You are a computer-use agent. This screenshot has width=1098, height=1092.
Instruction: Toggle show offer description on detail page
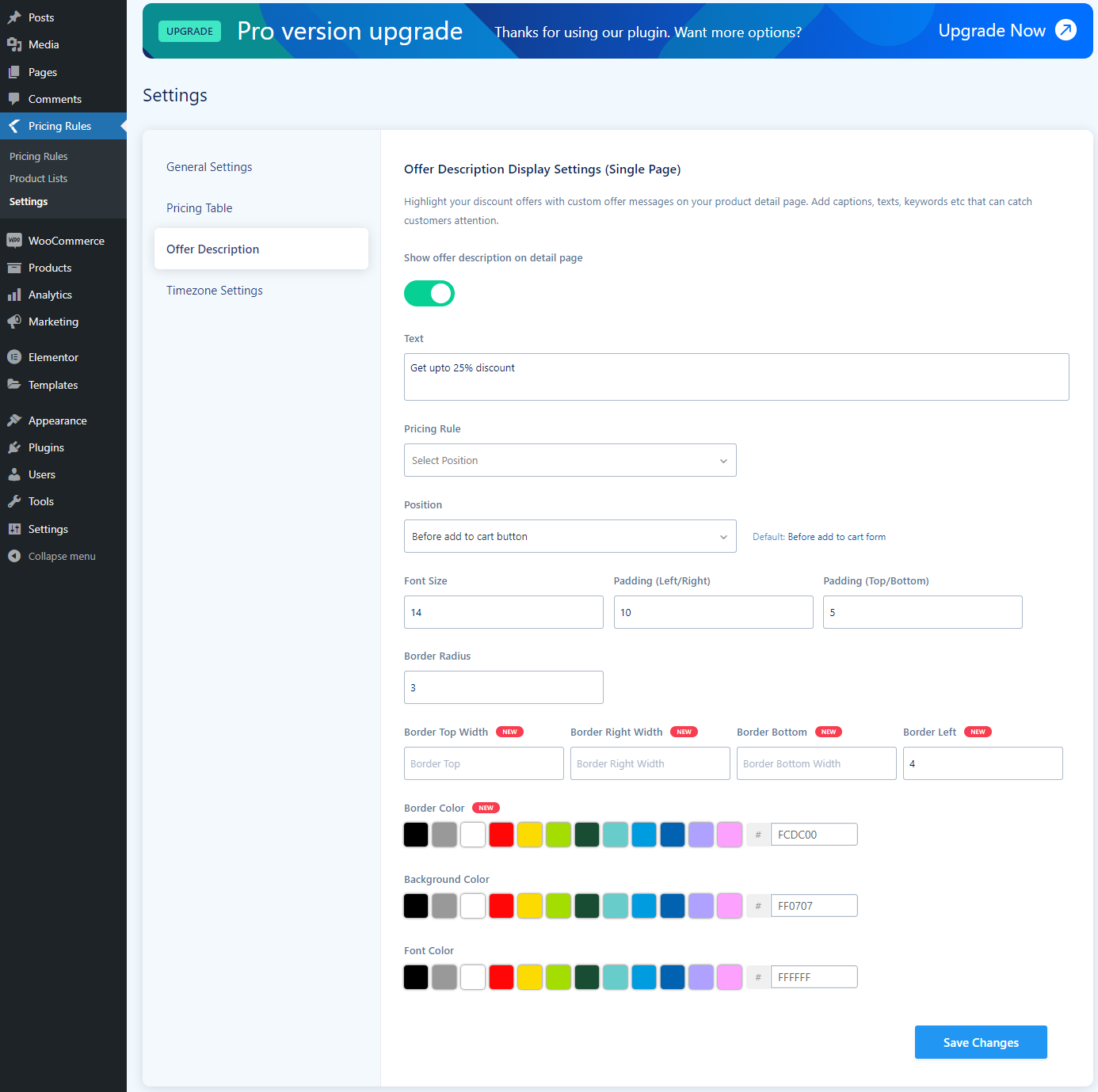pyautogui.click(x=429, y=294)
